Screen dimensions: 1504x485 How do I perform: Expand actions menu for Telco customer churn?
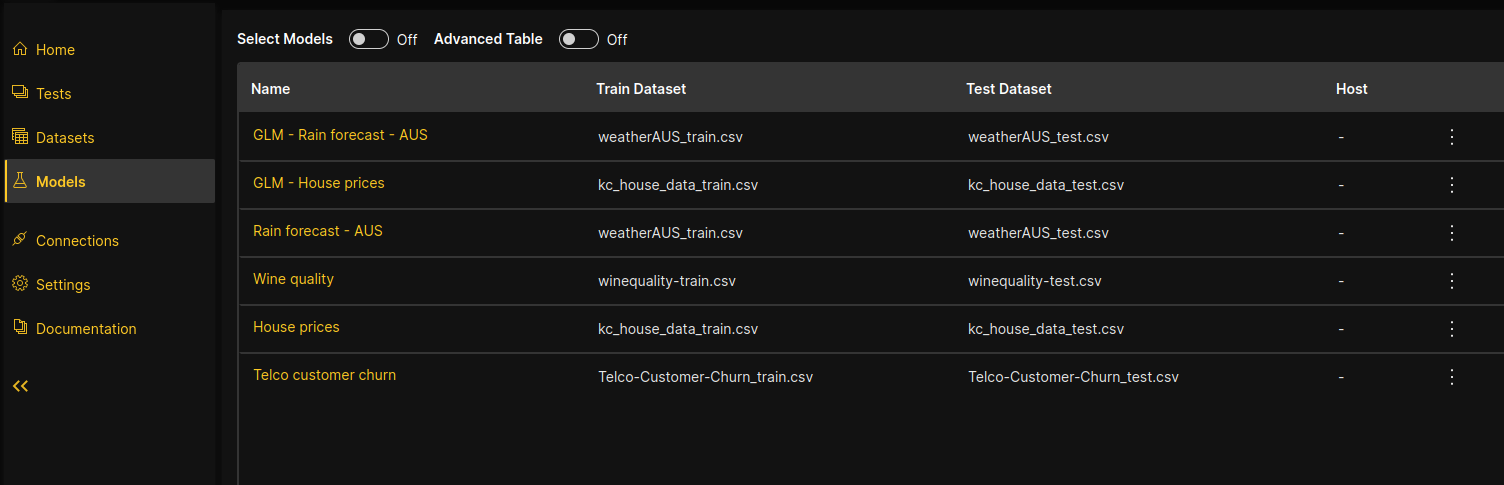[x=1452, y=377]
